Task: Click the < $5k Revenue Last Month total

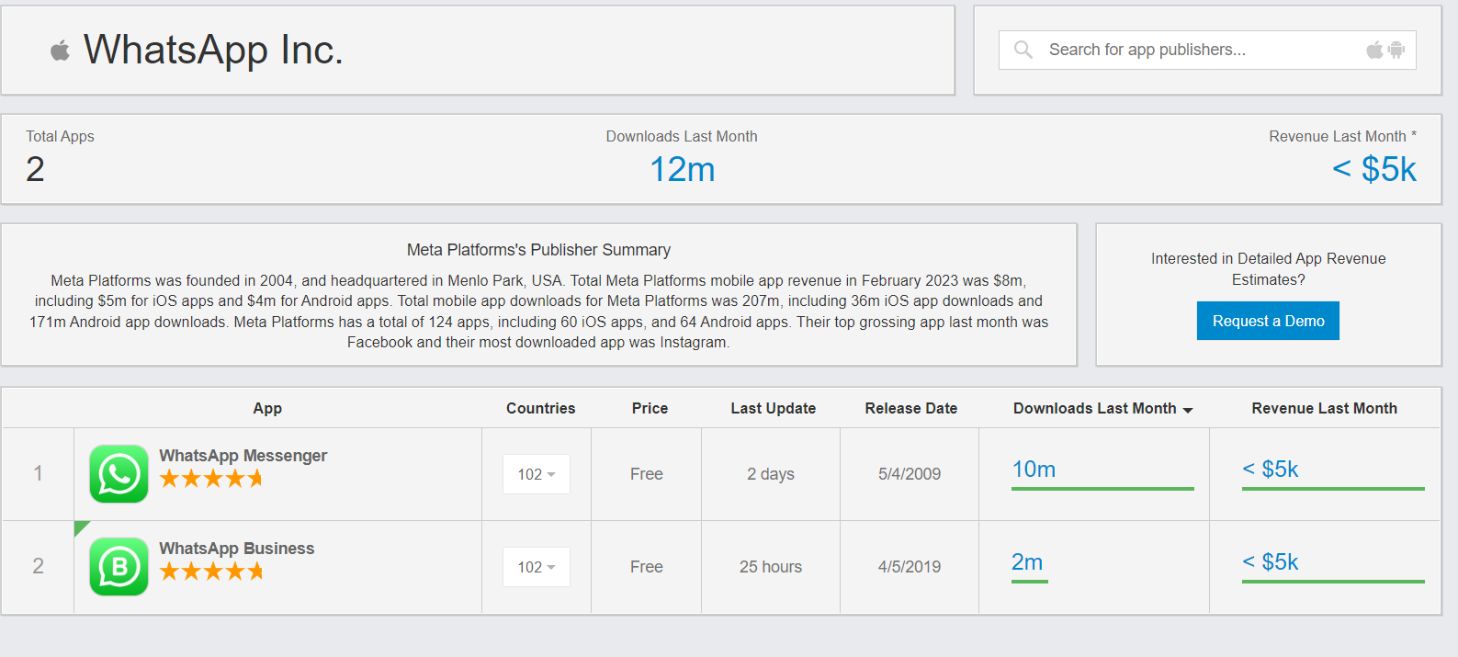Action: pos(1374,170)
